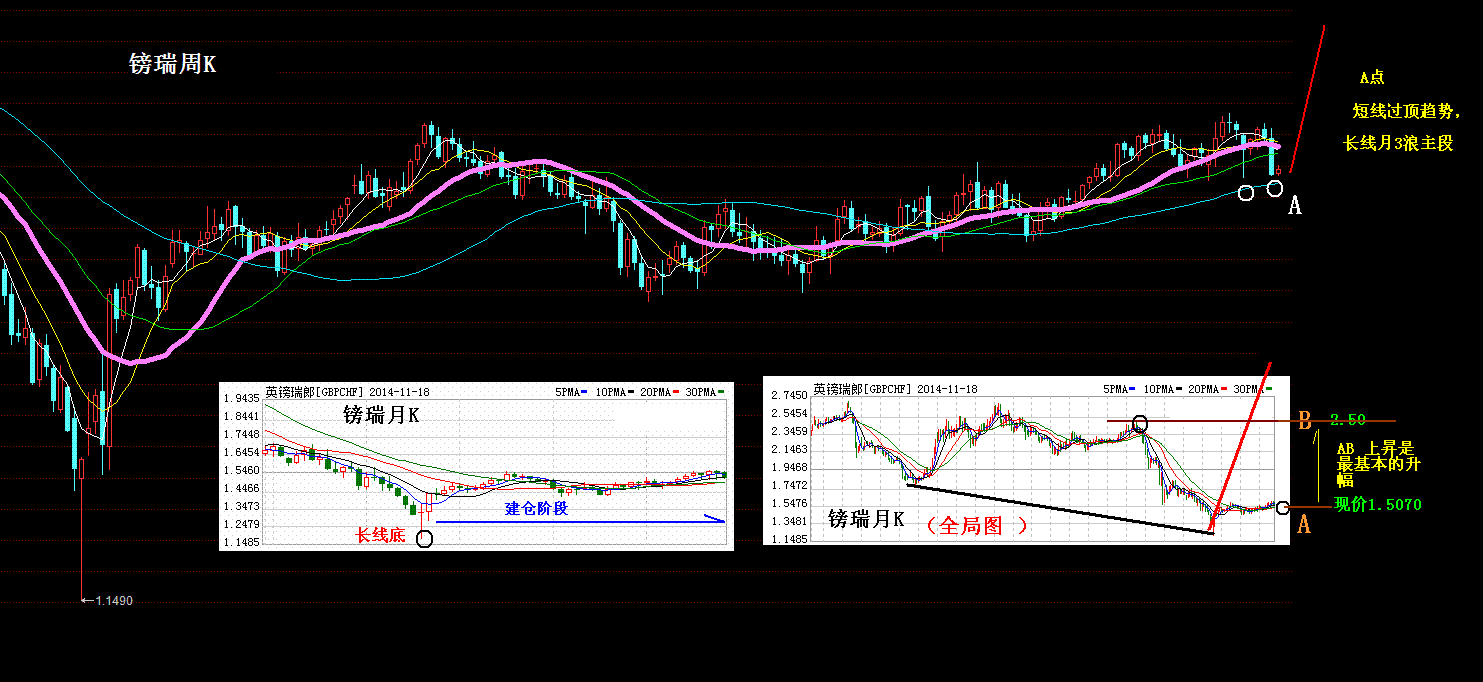This screenshot has height=682, width=1483.
Task: Click 10PMA legend in the 建仓阶段 inset
Action: pyautogui.click(x=617, y=393)
